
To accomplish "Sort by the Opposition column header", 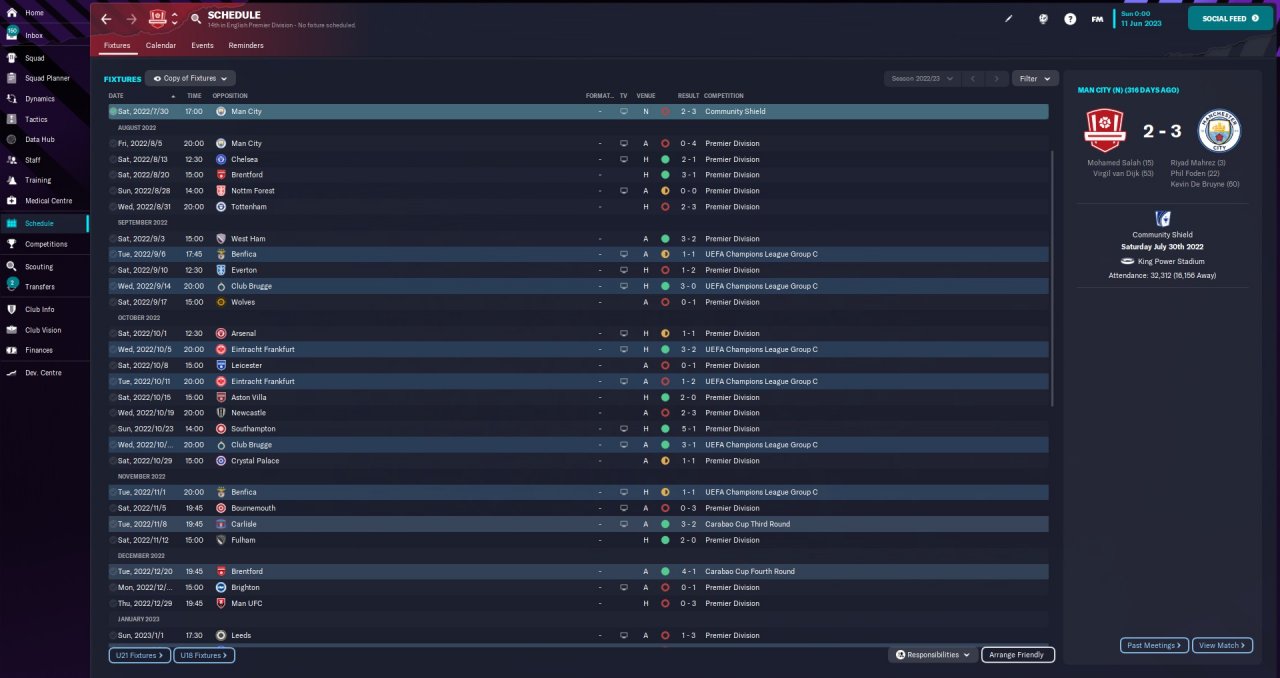I will [230, 96].
